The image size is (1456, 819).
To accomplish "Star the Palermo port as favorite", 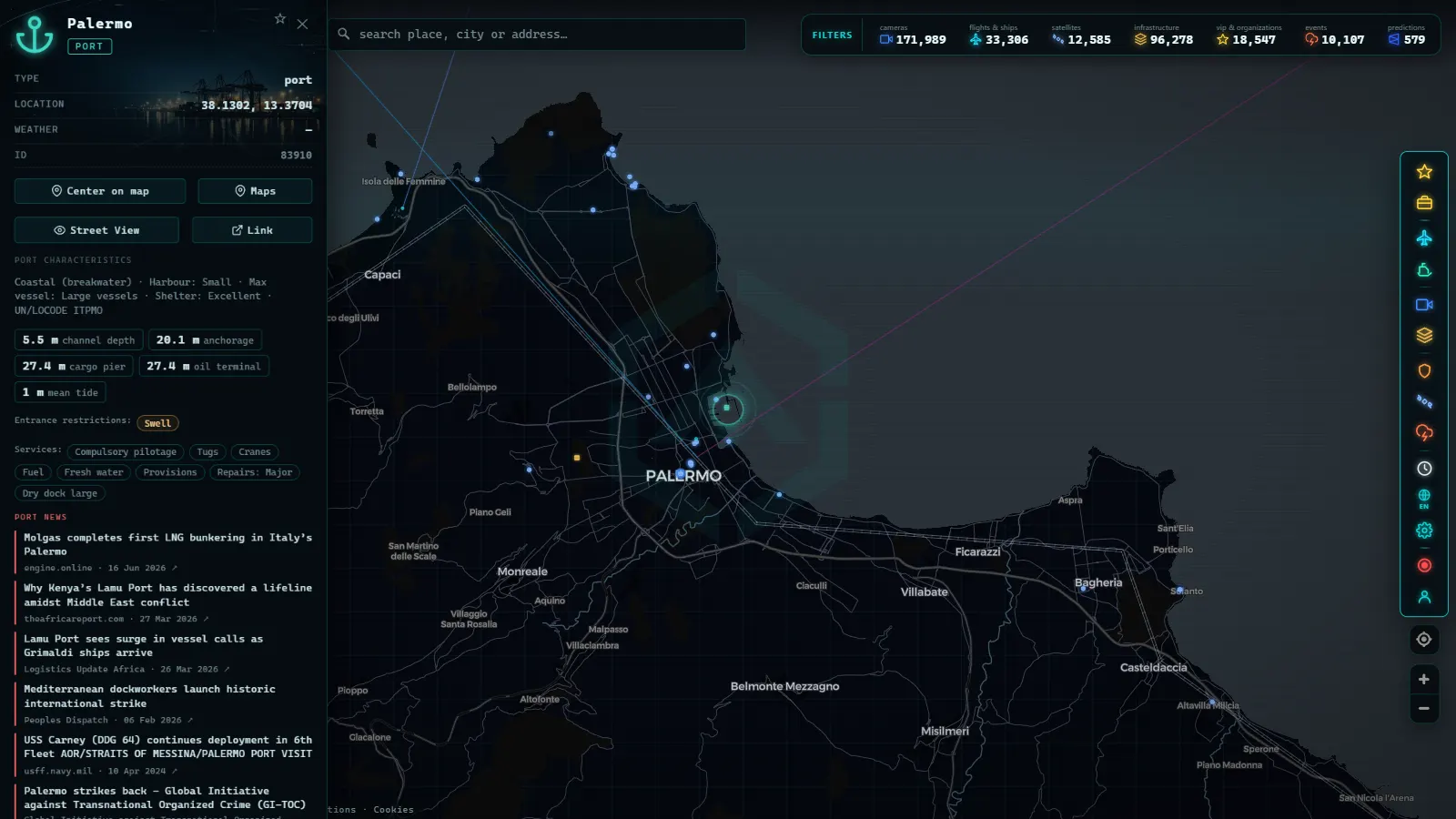I will click(280, 19).
